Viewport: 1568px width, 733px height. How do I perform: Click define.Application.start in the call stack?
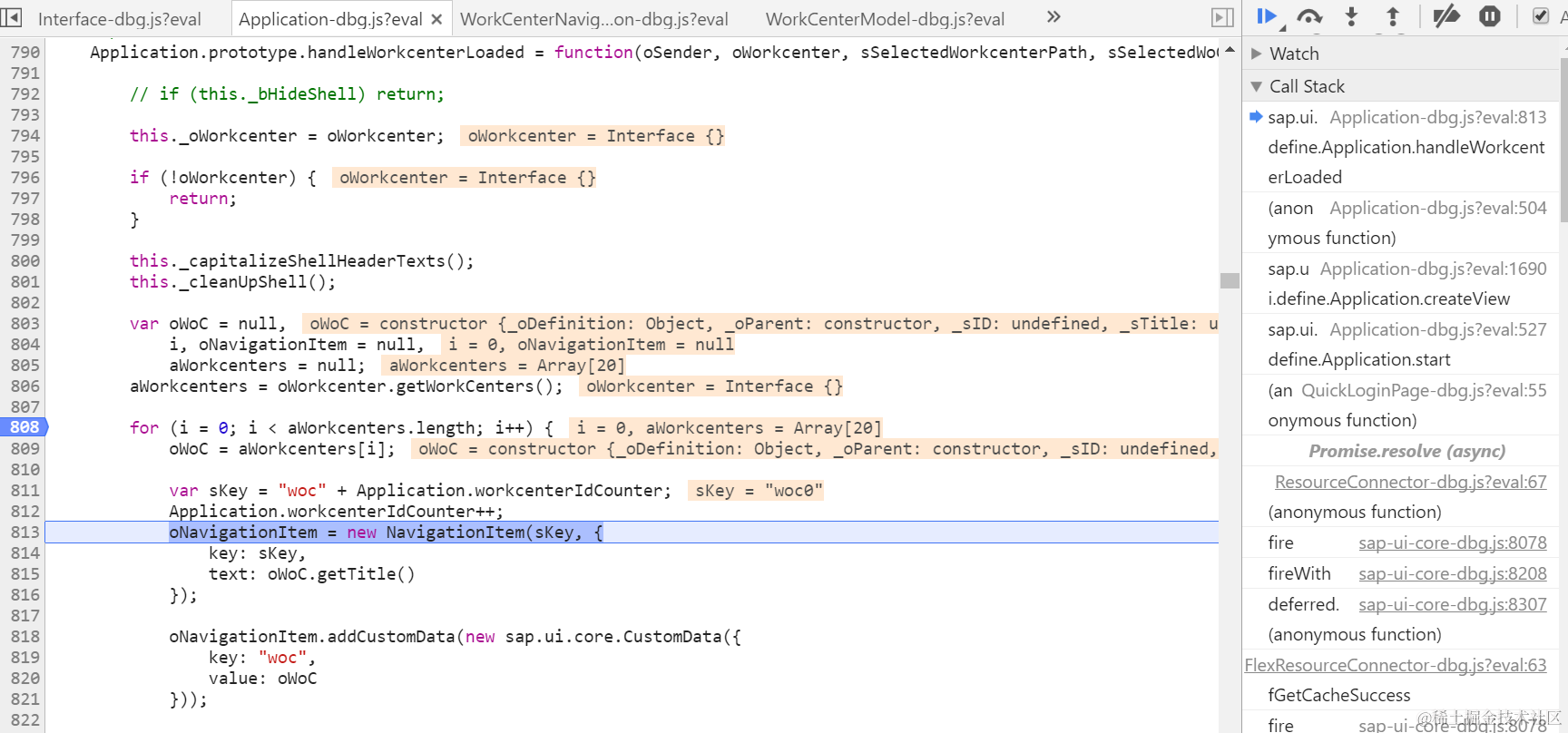point(1358,359)
